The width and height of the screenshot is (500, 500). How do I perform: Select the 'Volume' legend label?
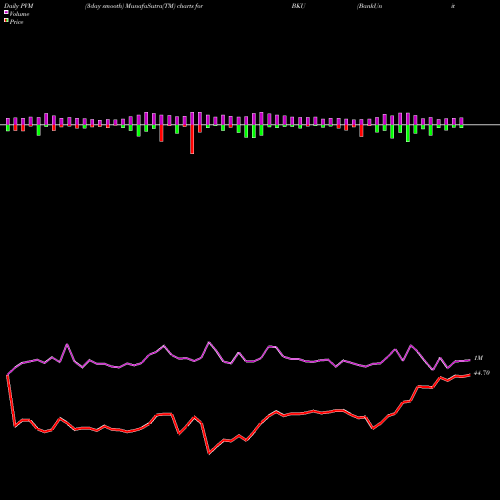[x=19, y=14]
